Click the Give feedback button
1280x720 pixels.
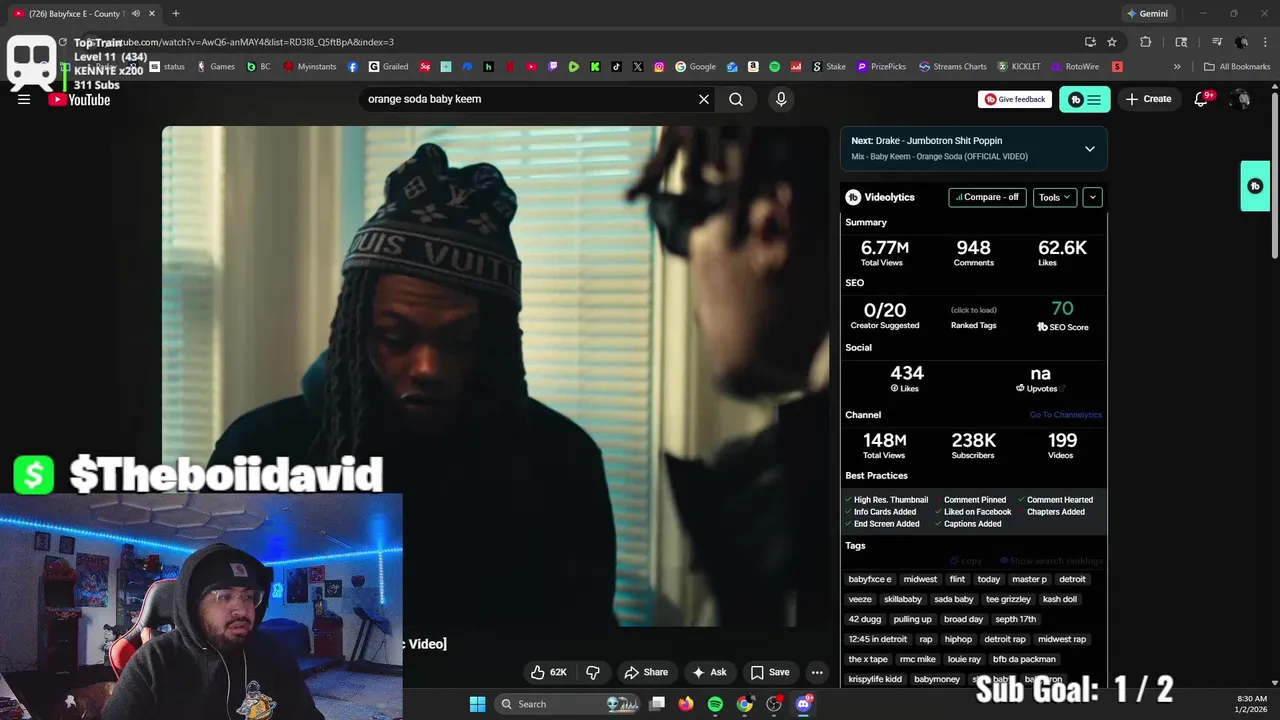coord(1015,99)
